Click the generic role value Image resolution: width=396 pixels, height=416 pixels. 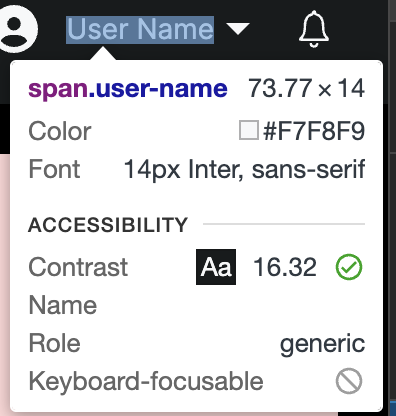(322, 344)
